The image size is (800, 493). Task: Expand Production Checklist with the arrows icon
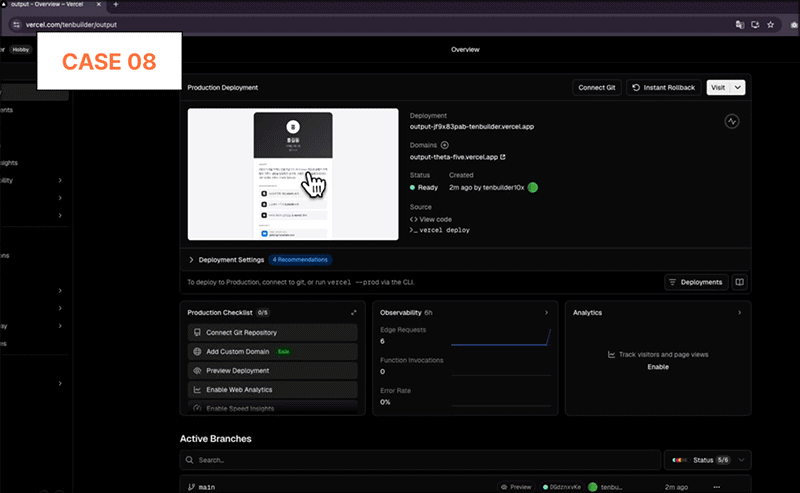pos(354,312)
